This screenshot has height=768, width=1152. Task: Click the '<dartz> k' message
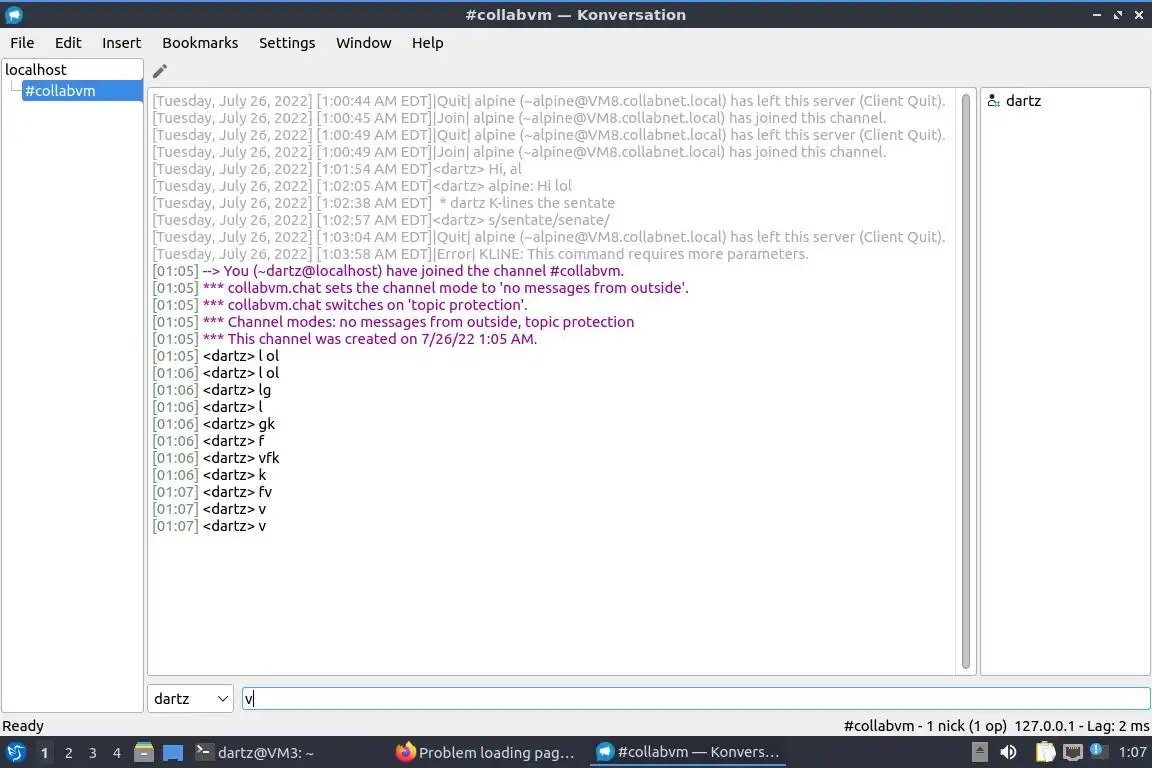tap(209, 475)
